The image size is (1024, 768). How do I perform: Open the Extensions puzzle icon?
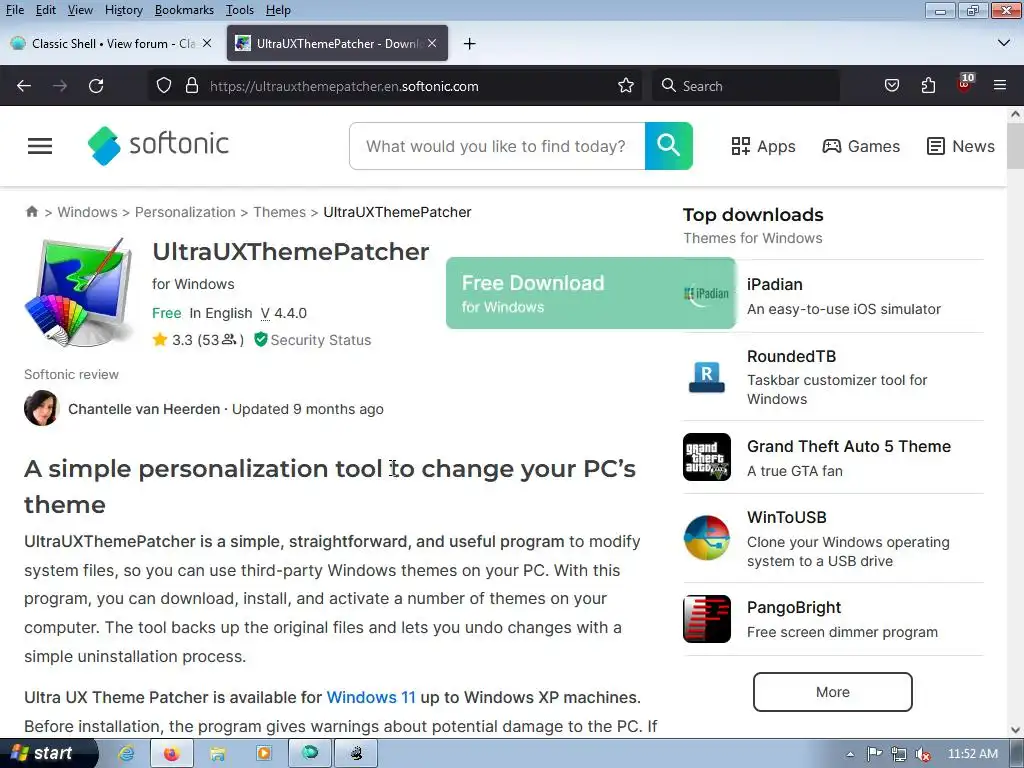tap(928, 86)
